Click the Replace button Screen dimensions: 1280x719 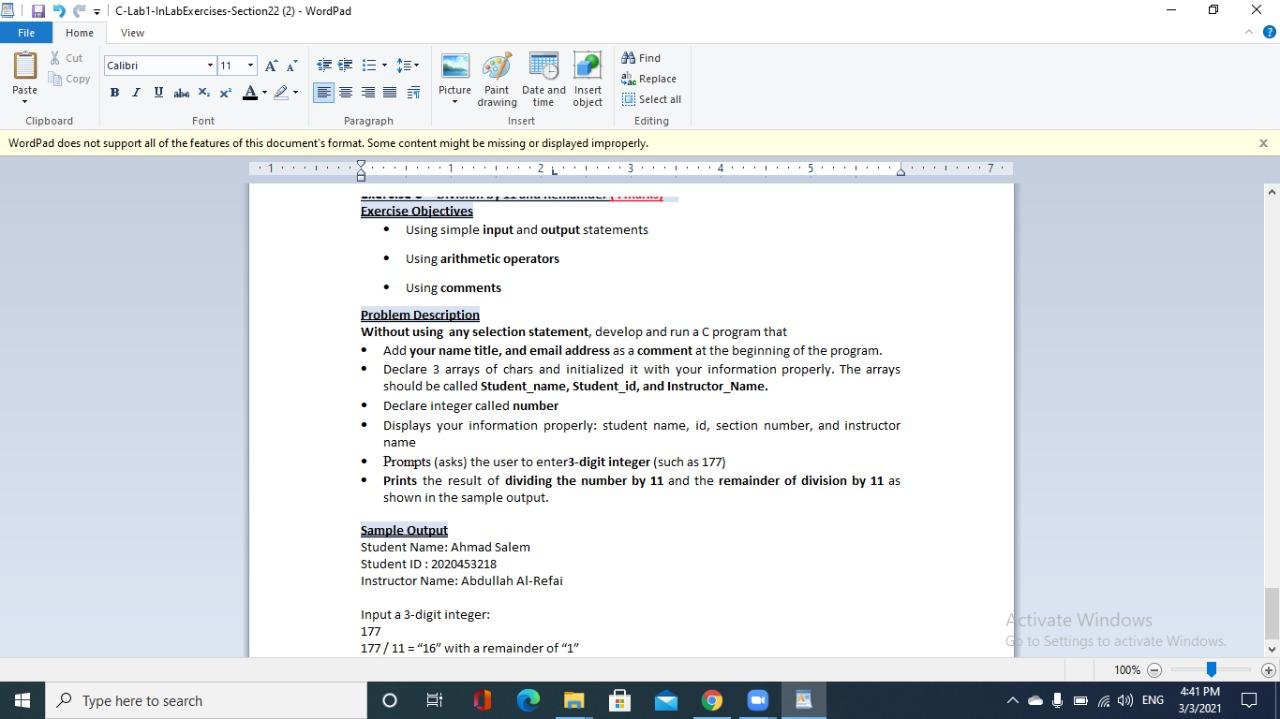pyautogui.click(x=649, y=79)
